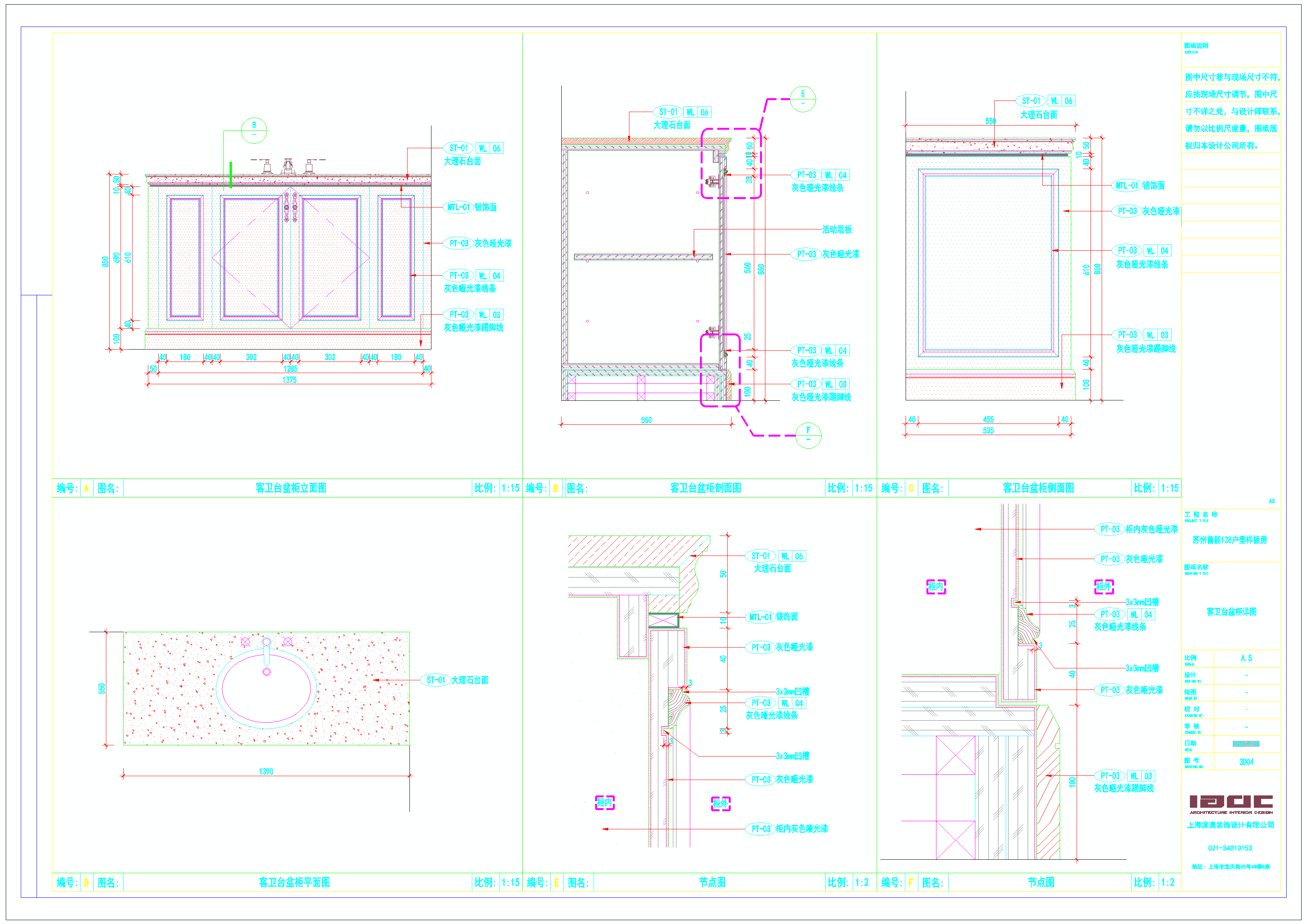Select the 图纸说明 heading in title block
1307x924 pixels.
tap(1195, 45)
